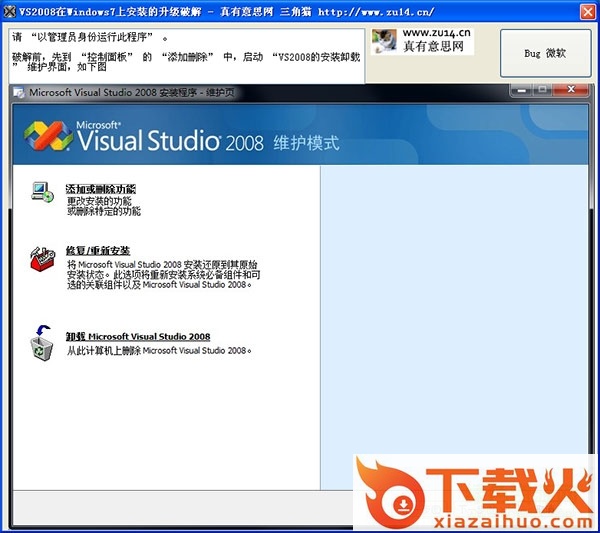Open the 添加或删除功能 link
Screen dimensions: 600x533
point(101,189)
